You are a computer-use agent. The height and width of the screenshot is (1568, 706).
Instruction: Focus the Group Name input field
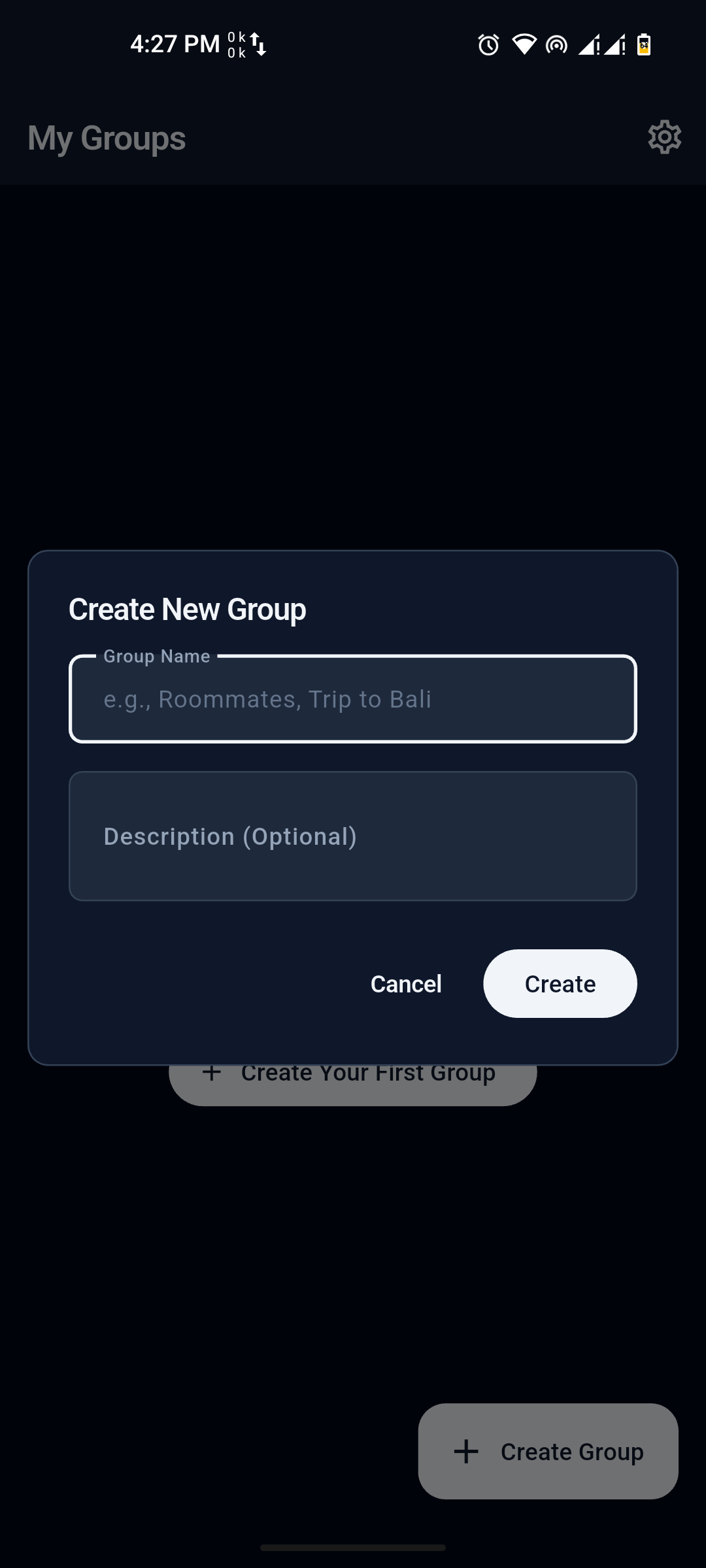(353, 699)
